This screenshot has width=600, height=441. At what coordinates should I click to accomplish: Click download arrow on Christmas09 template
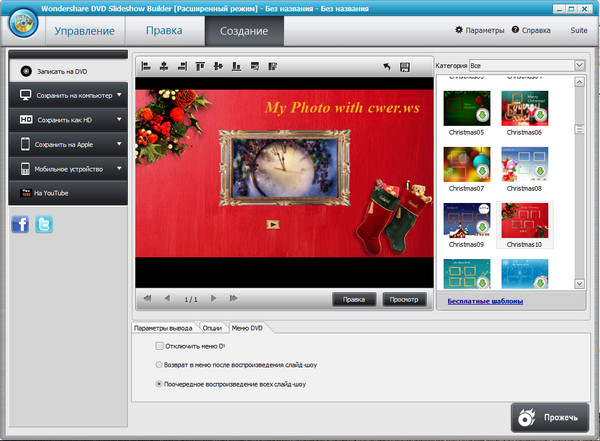pos(483,227)
